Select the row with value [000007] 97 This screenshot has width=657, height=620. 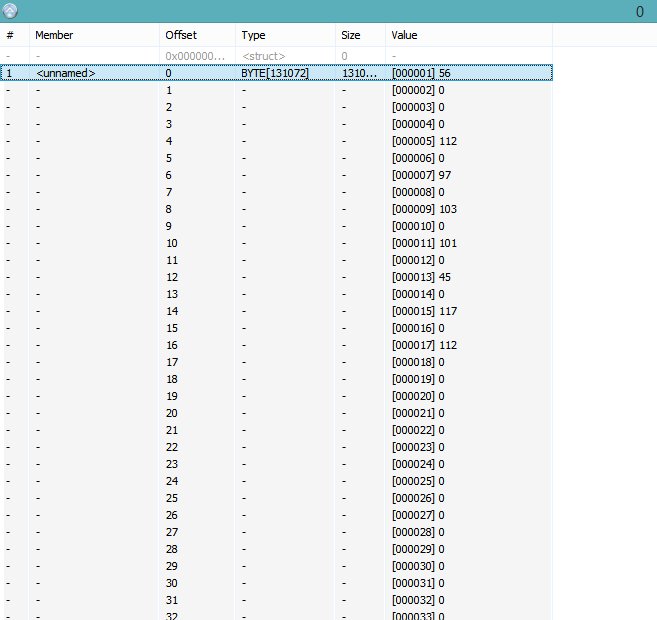tap(421, 175)
